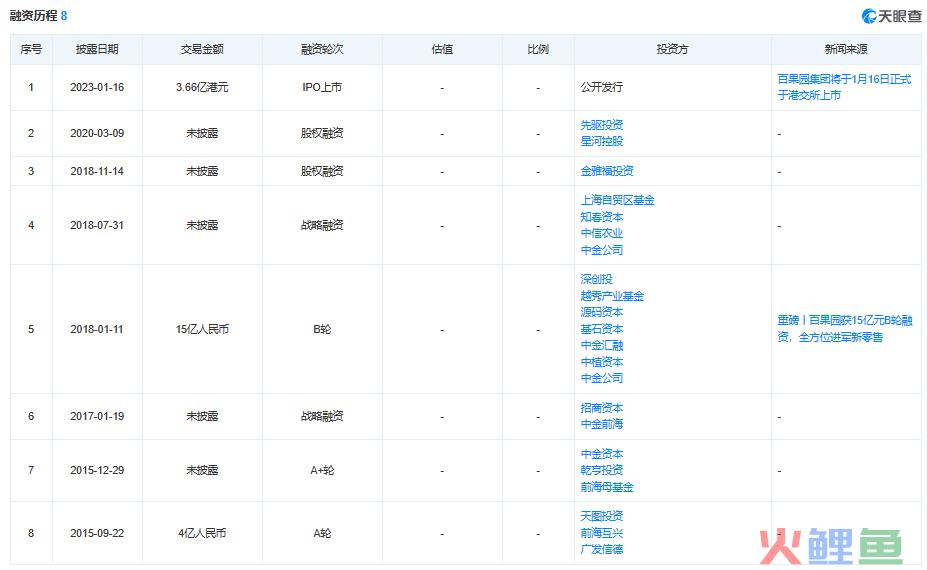Select the date cell 2017-01-19

pos(97,416)
